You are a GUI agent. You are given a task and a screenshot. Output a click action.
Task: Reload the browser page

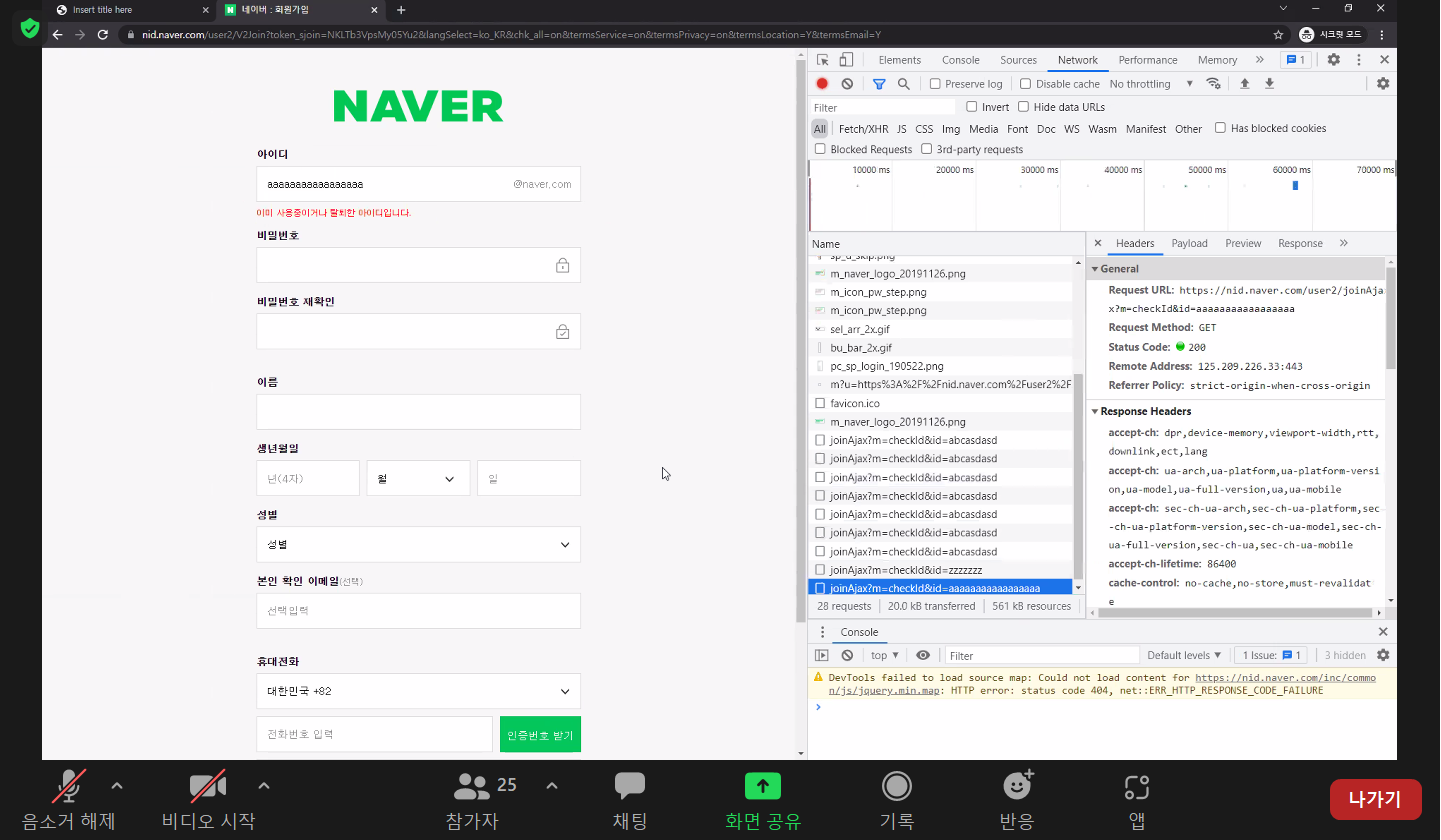pos(102,34)
